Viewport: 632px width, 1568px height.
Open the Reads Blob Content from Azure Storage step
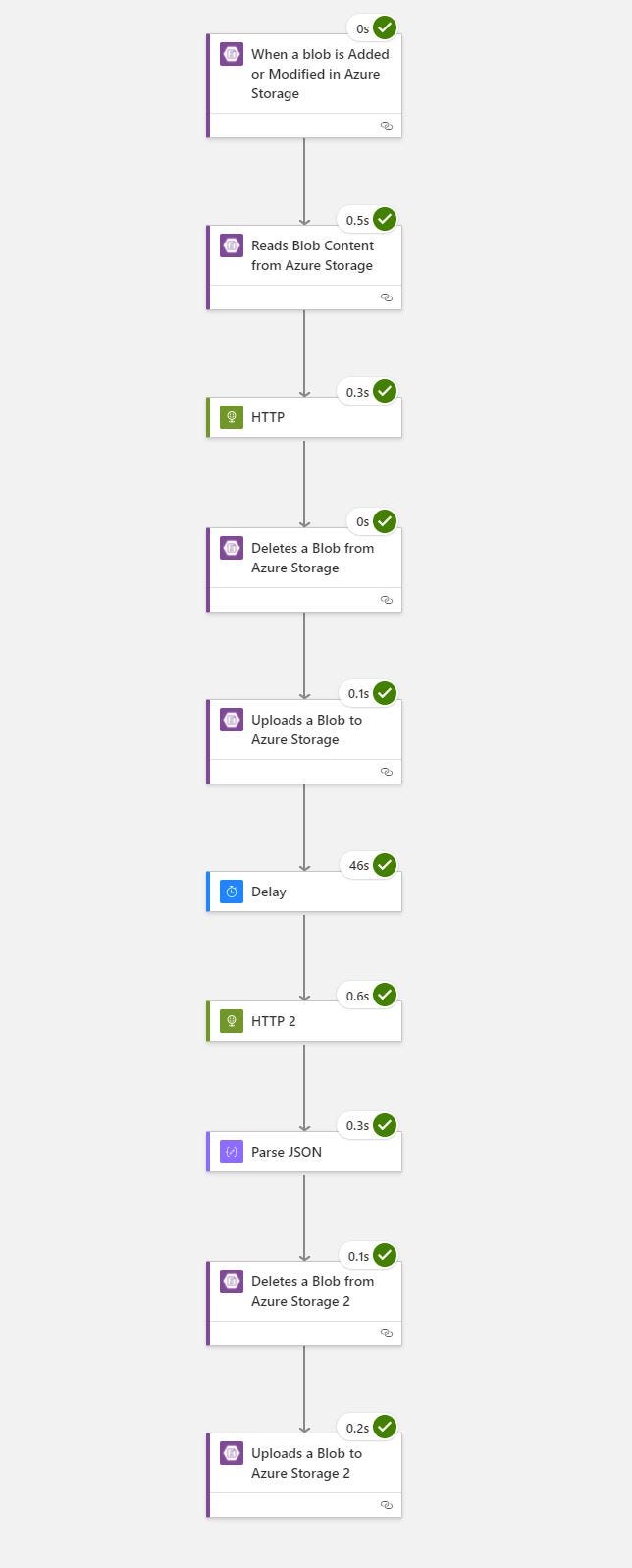click(x=304, y=255)
